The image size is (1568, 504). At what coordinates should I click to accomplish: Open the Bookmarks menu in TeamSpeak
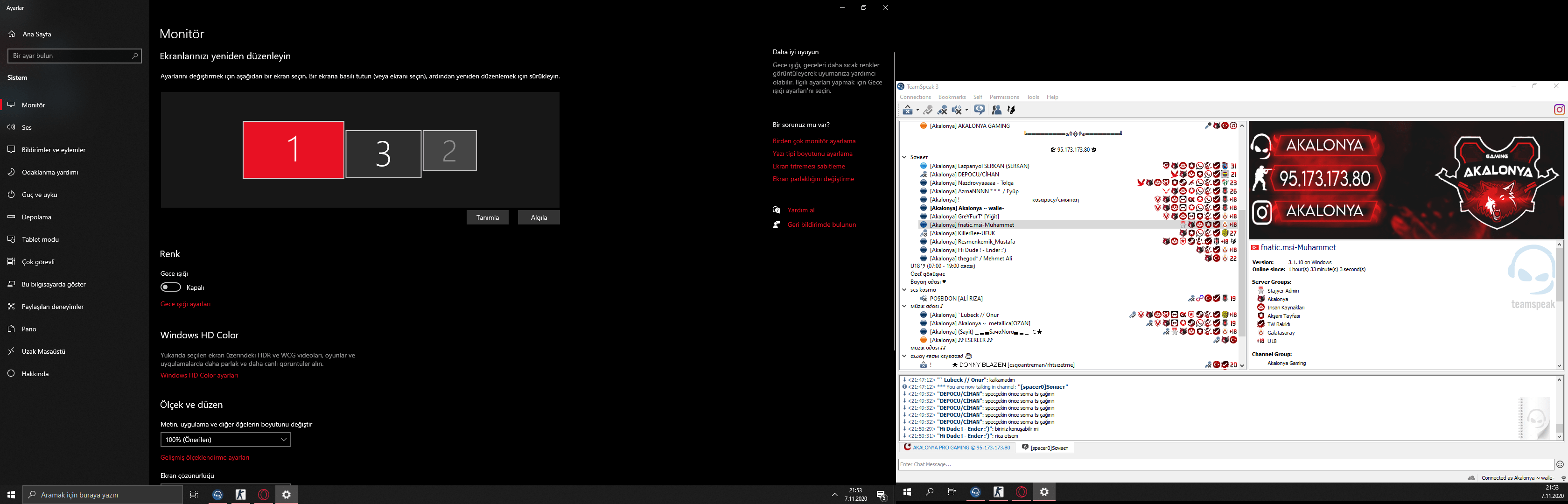coord(952,97)
